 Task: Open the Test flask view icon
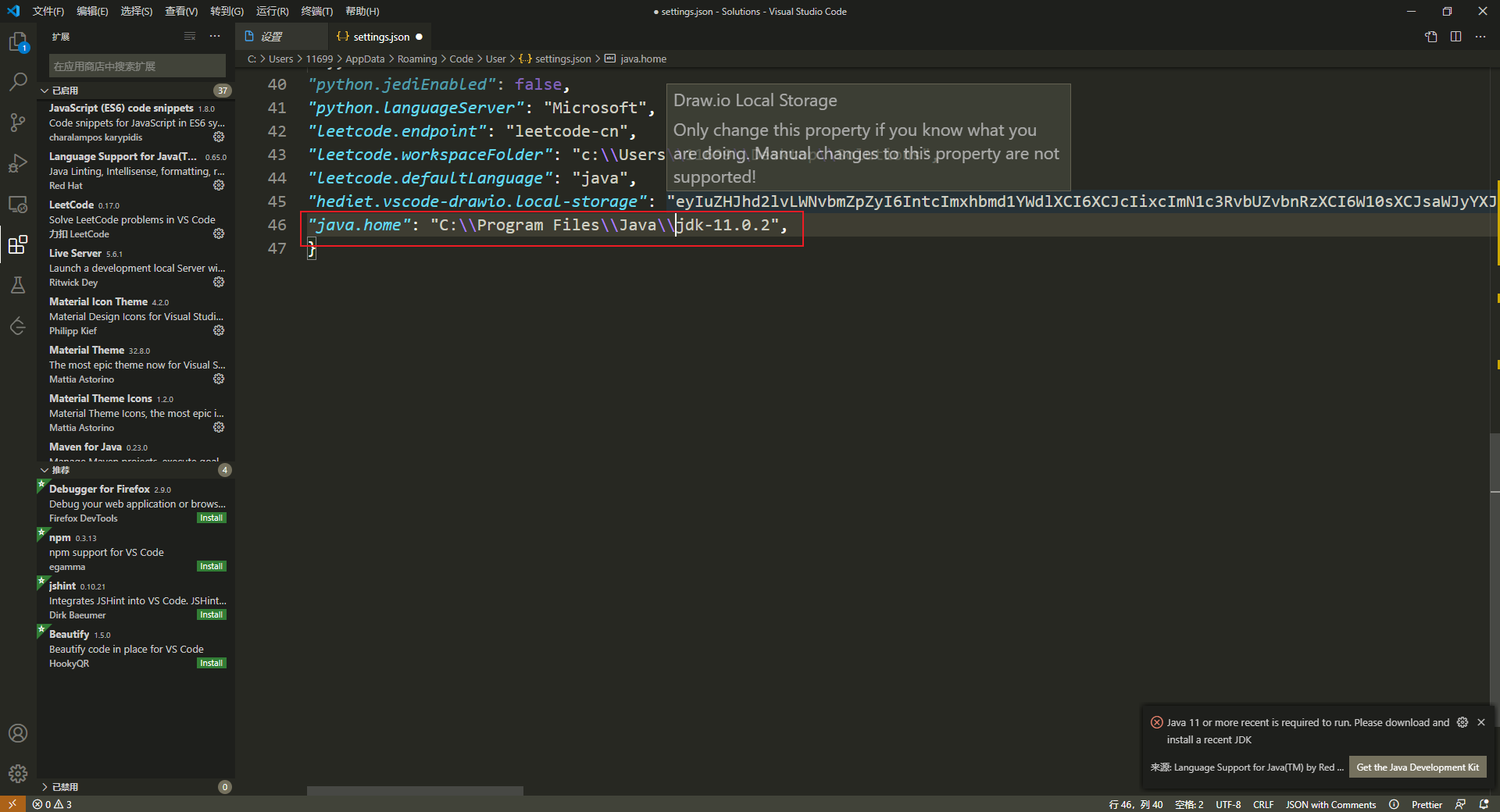pyautogui.click(x=18, y=285)
